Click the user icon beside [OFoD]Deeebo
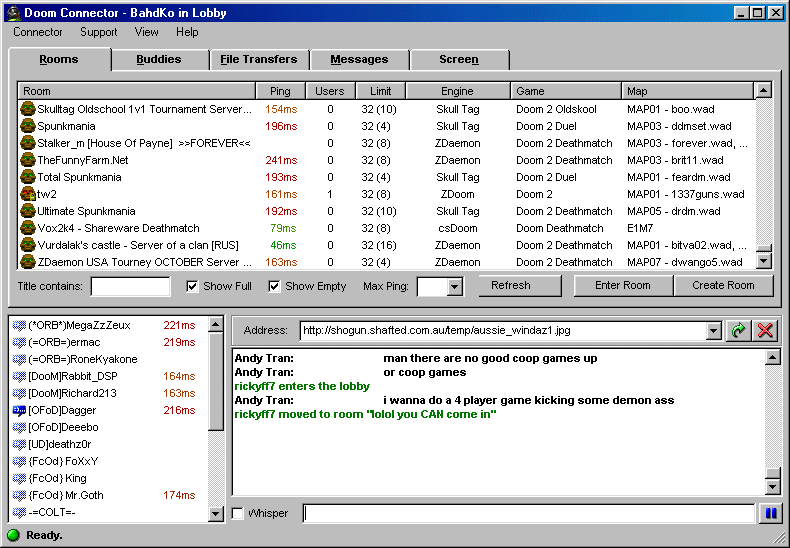790x548 pixels. coord(19,428)
